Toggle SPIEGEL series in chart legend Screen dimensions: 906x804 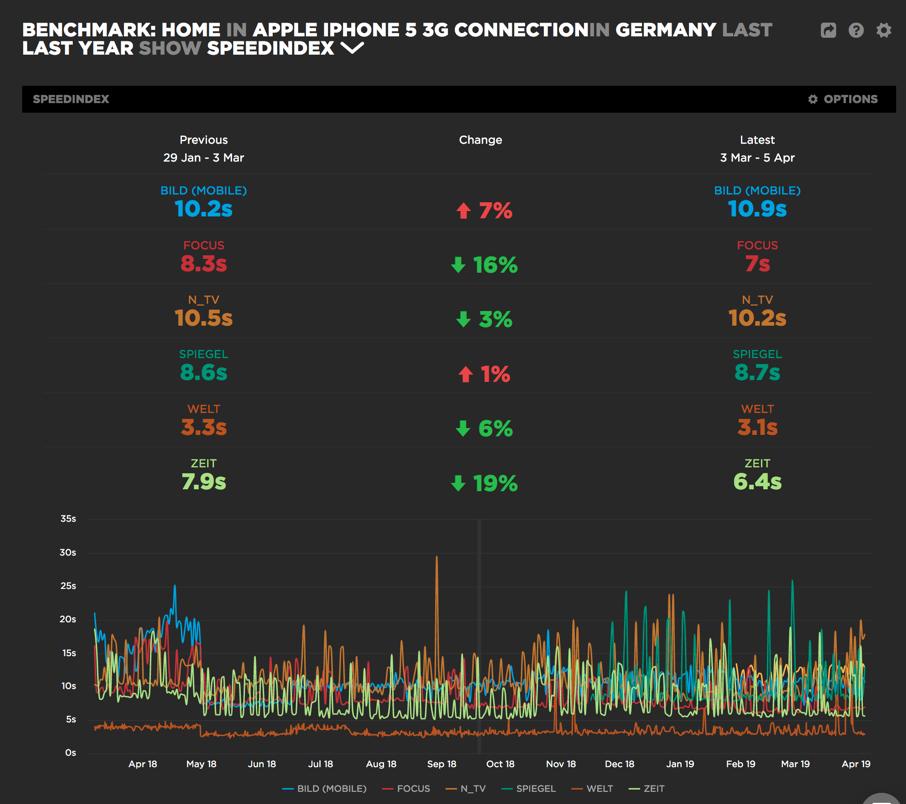coord(529,788)
